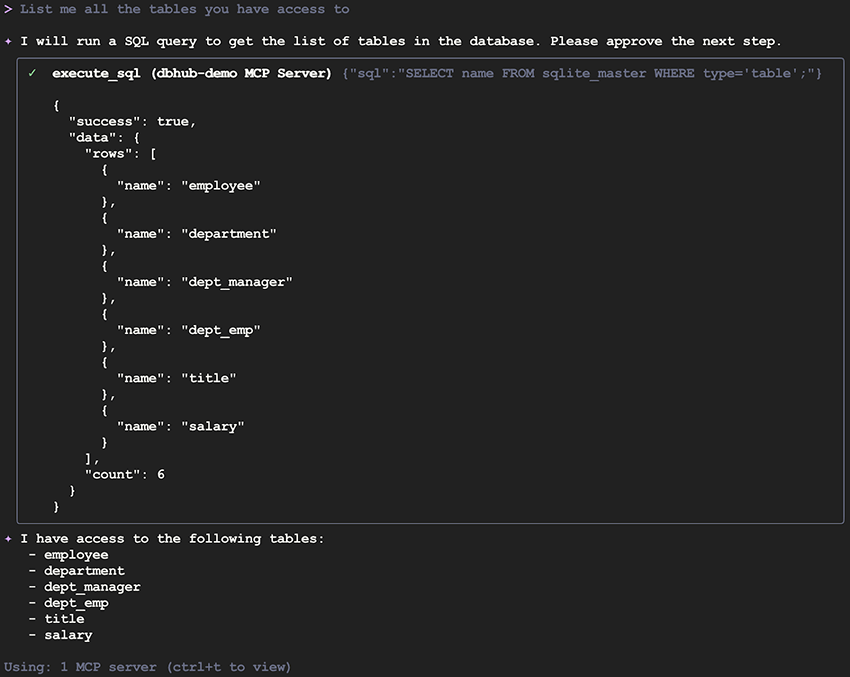This screenshot has height=677, width=850.
Task: Click the "count": 6 line
Action: click(124, 474)
